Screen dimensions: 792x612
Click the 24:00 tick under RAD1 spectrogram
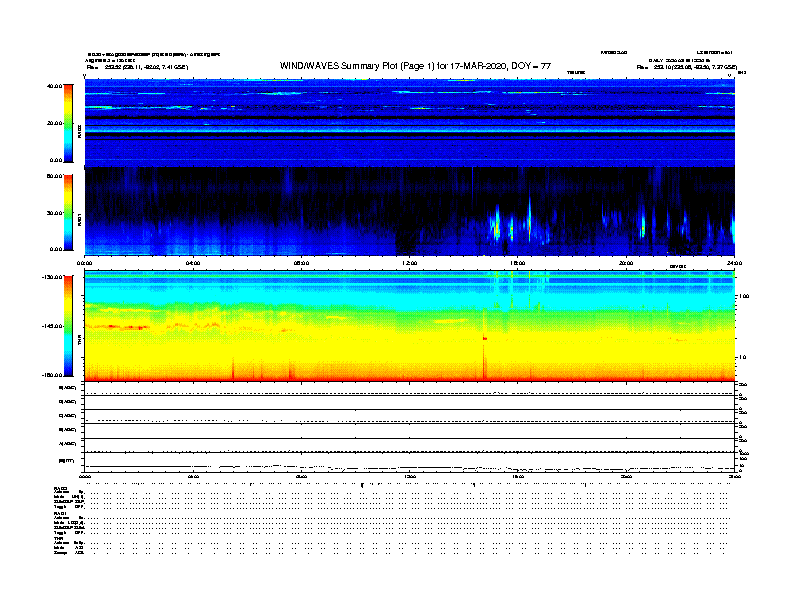[734, 263]
